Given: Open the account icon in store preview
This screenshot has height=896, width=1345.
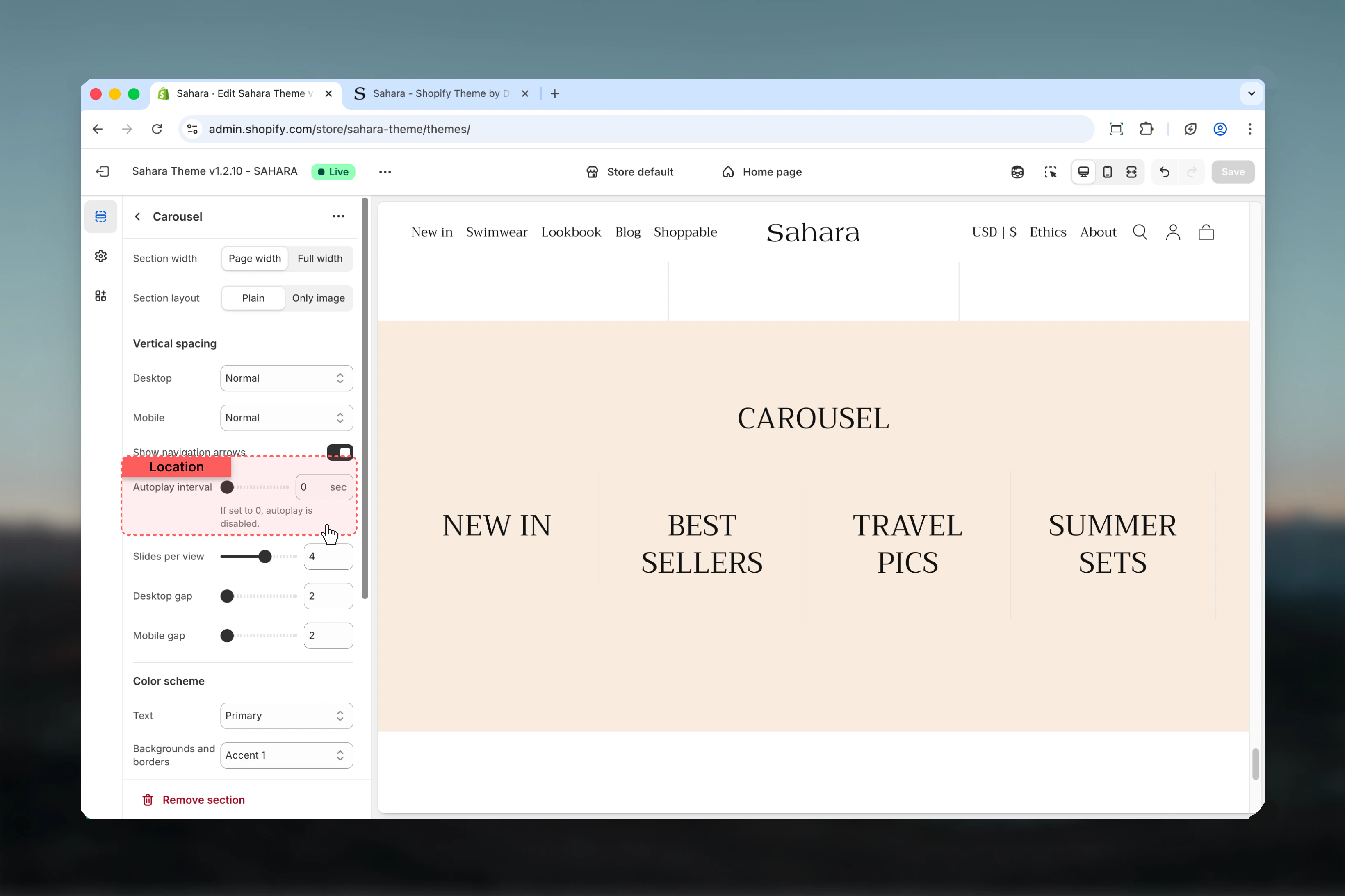Looking at the screenshot, I should [x=1173, y=232].
